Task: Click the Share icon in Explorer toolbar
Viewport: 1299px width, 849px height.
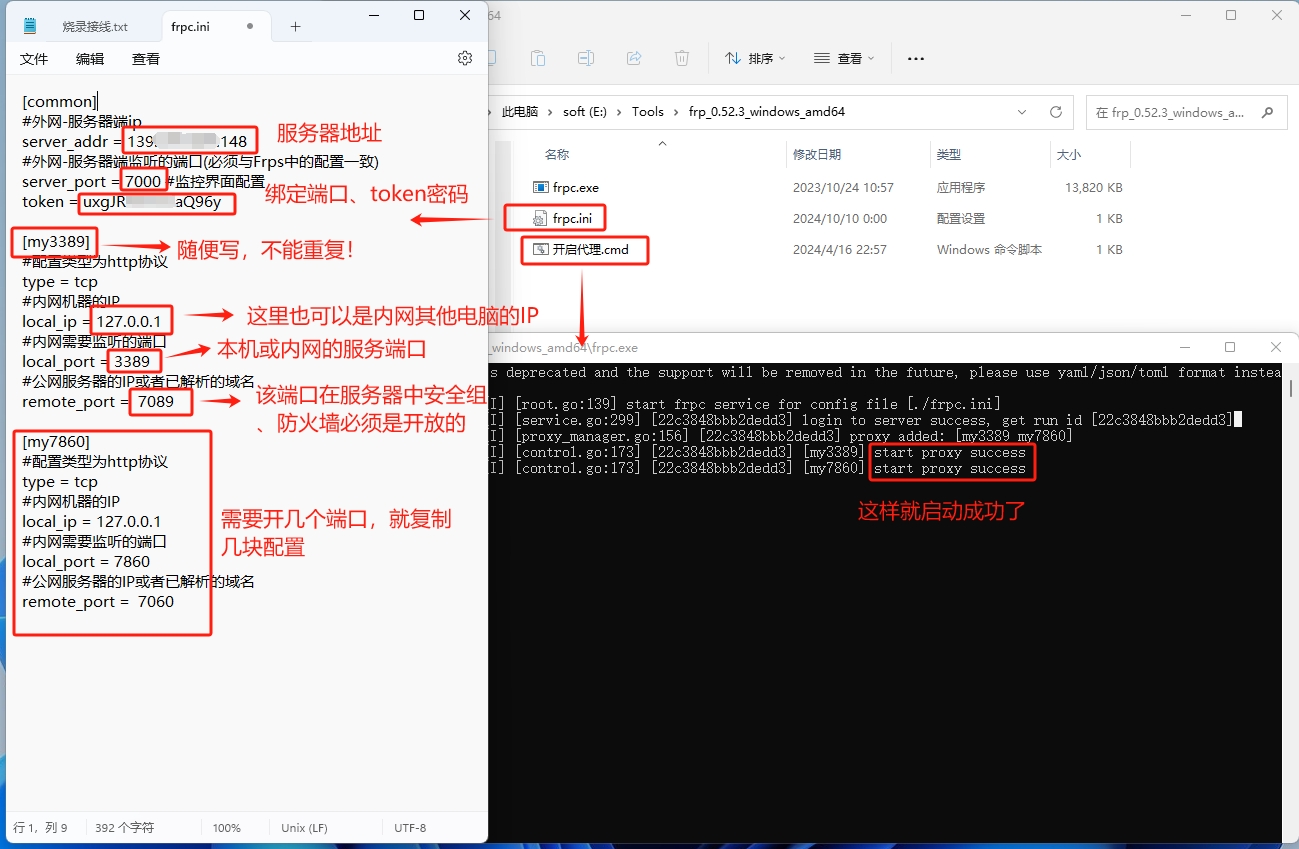Action: [x=634, y=59]
